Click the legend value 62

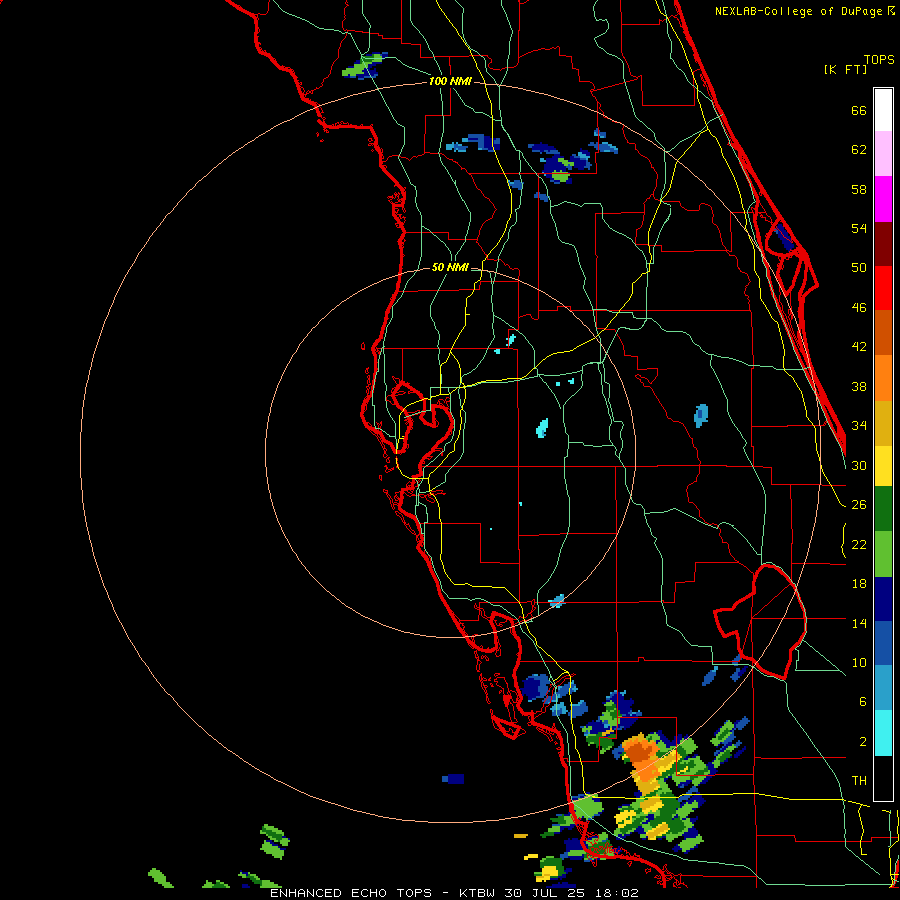[859, 150]
